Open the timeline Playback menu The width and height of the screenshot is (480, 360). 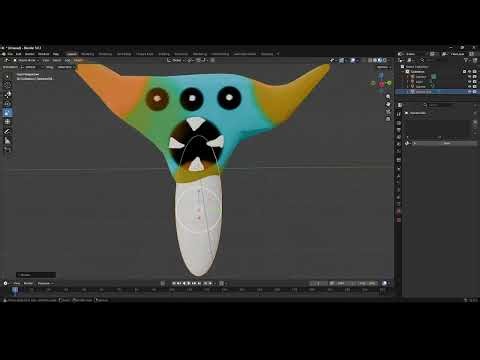pyautogui.click(x=45, y=283)
